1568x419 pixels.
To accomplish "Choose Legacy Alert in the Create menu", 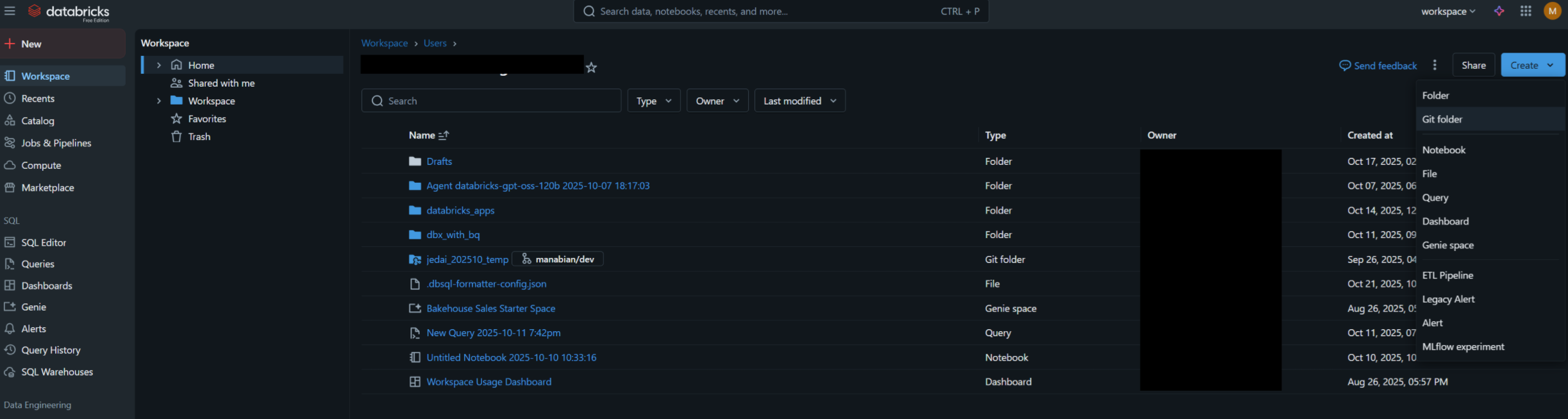I will pyautogui.click(x=1490, y=299).
